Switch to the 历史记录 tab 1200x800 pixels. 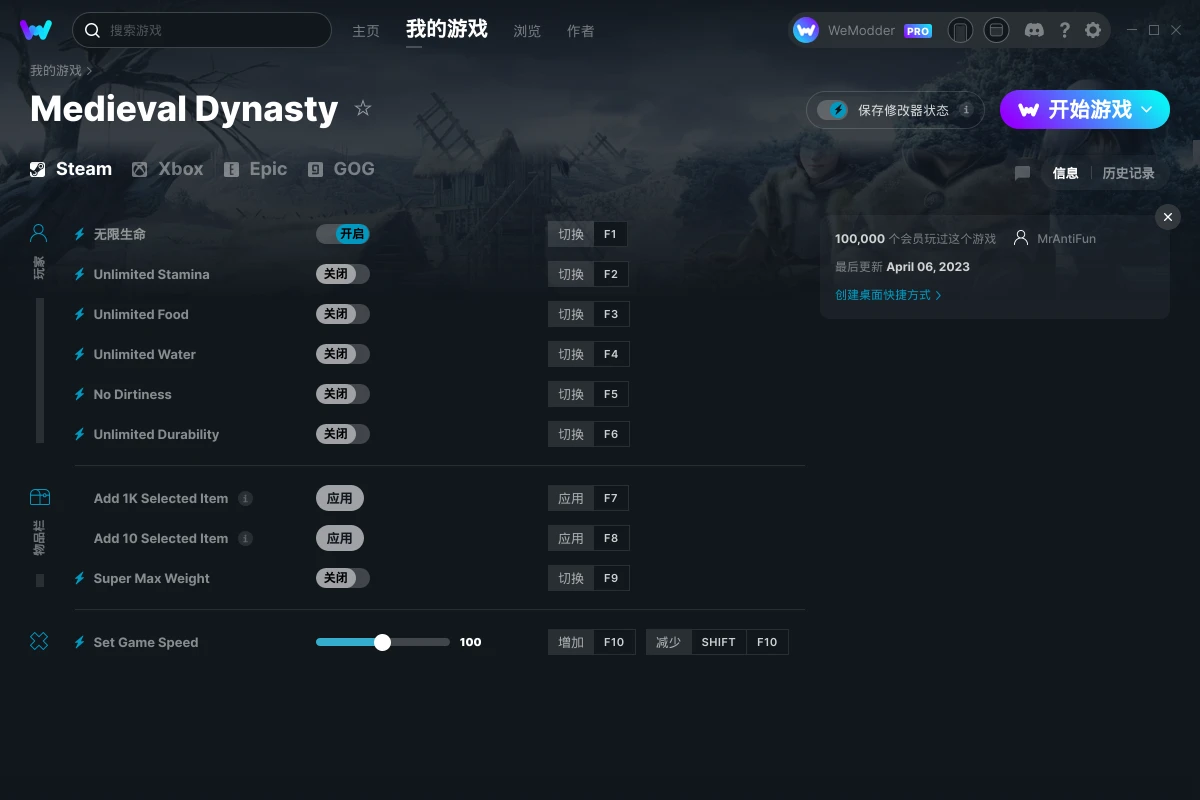(1128, 173)
